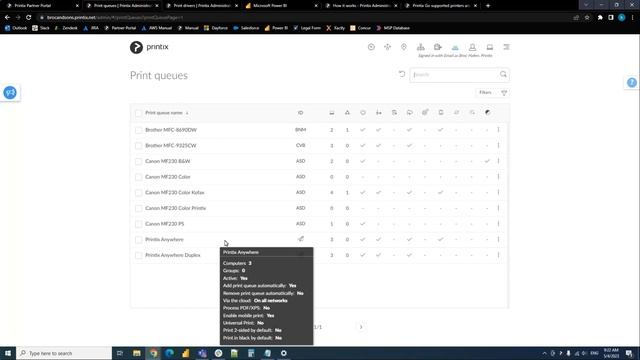Screen dimensions: 640x360
Task: Click the magnifier icon in search field
Action: 503,74
